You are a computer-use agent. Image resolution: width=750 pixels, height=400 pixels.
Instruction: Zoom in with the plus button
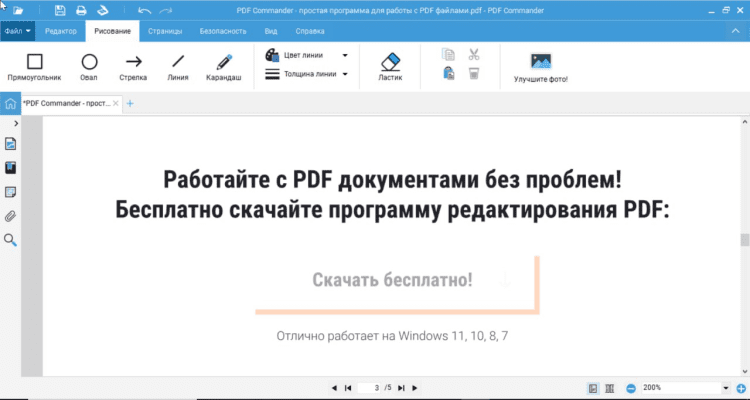tap(741, 388)
